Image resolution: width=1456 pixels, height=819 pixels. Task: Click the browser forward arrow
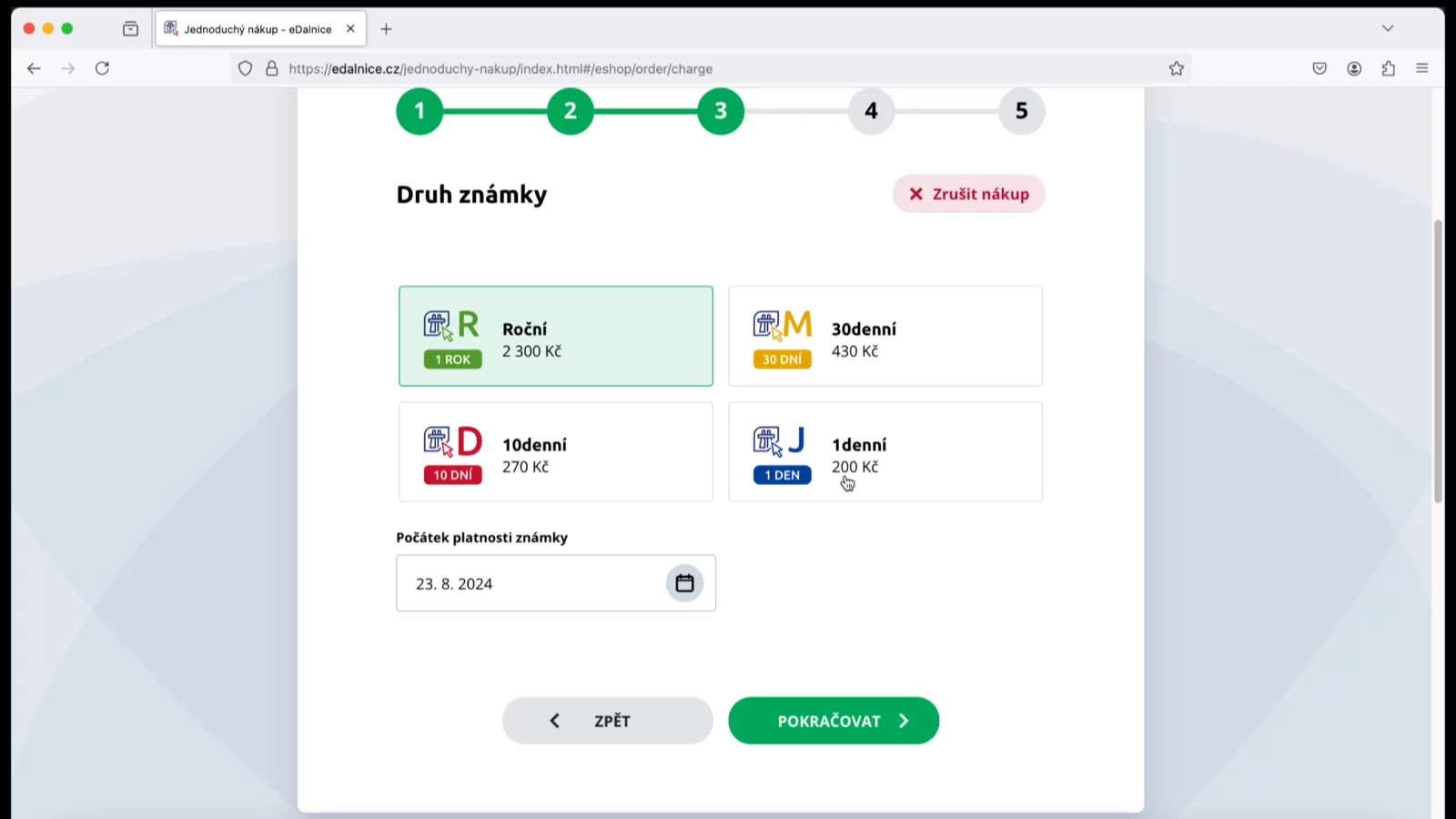coord(68,68)
